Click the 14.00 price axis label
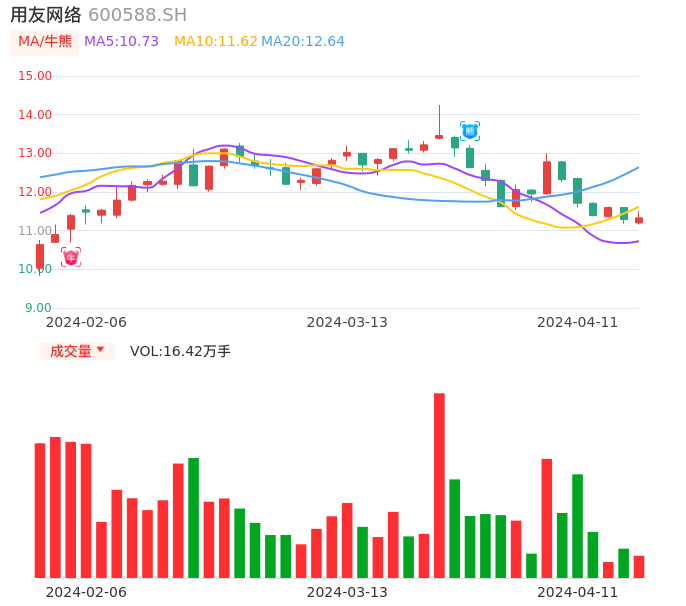The height and width of the screenshot is (606, 686). [35, 115]
